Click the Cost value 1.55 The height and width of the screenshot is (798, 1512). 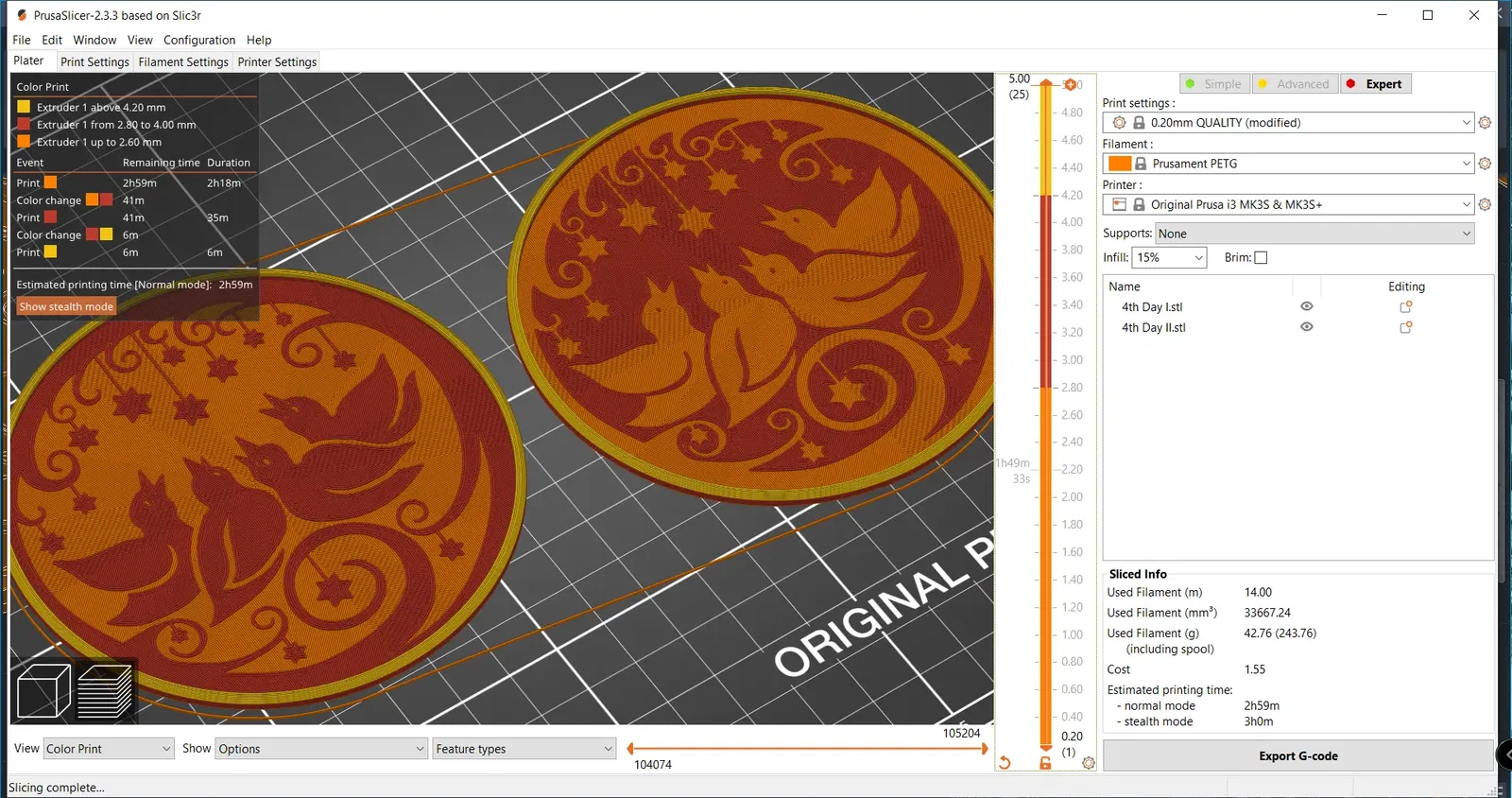1255,669
